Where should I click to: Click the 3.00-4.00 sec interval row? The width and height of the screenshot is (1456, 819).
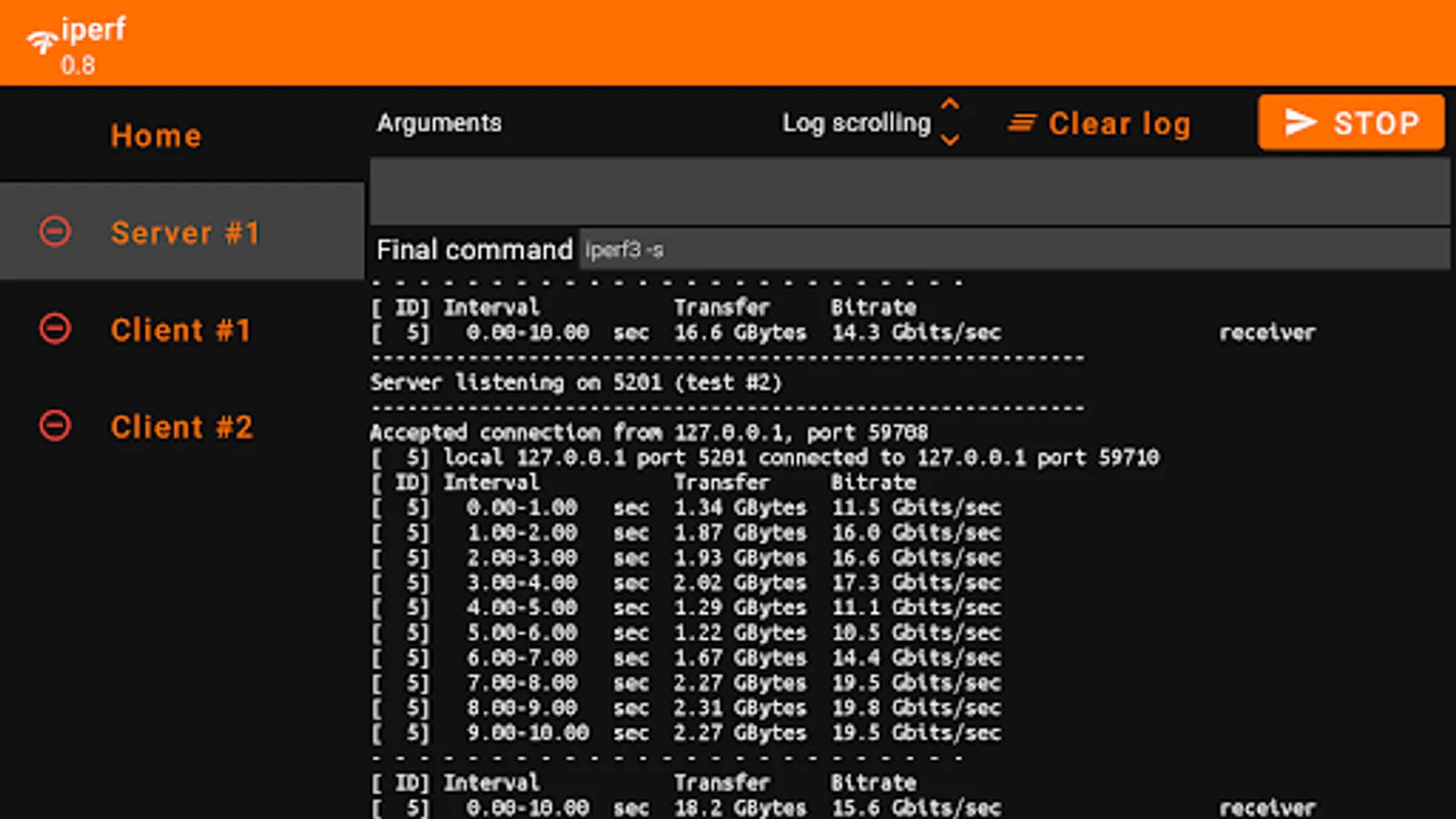(x=686, y=582)
